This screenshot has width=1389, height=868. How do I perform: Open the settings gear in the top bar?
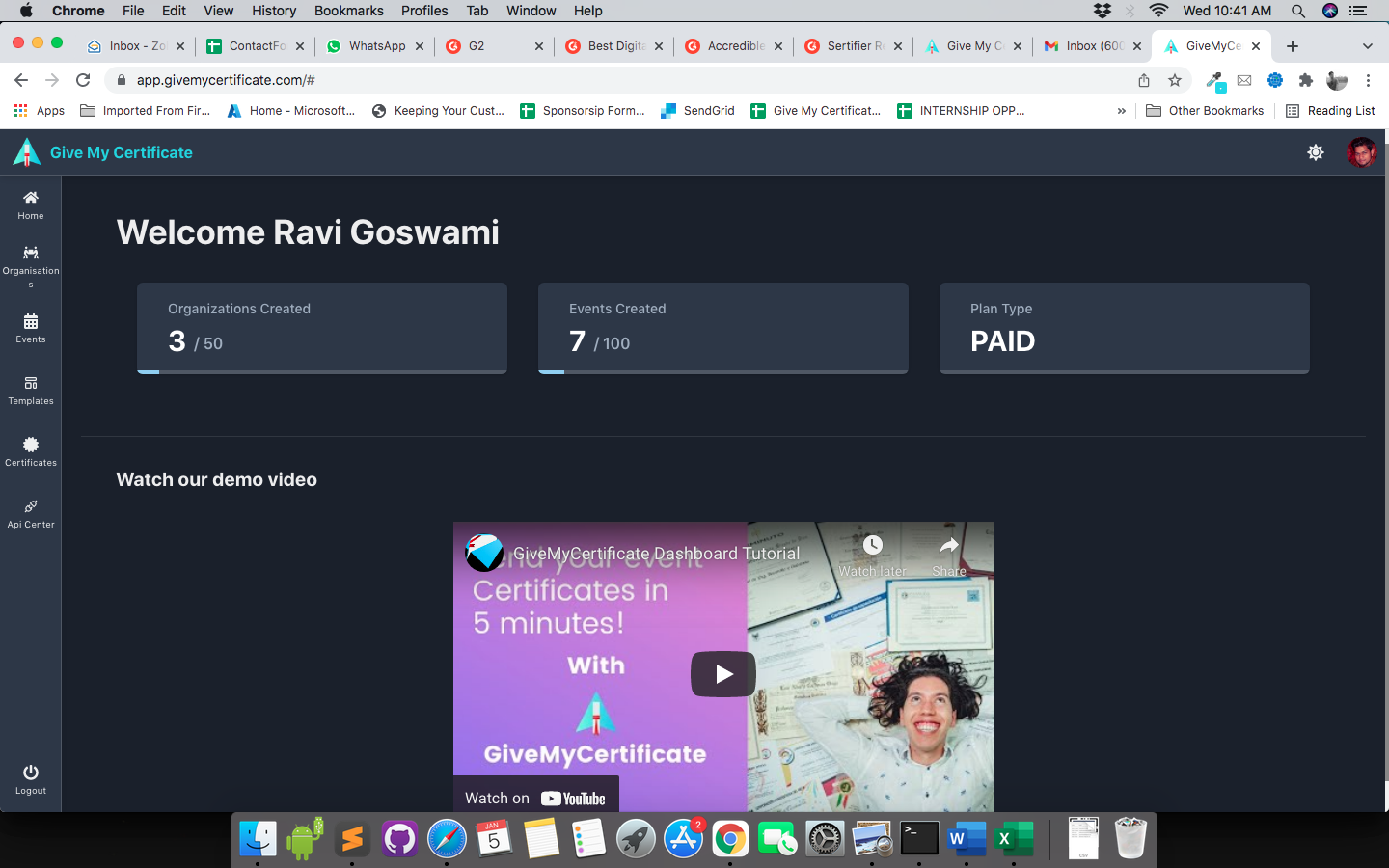(x=1316, y=151)
